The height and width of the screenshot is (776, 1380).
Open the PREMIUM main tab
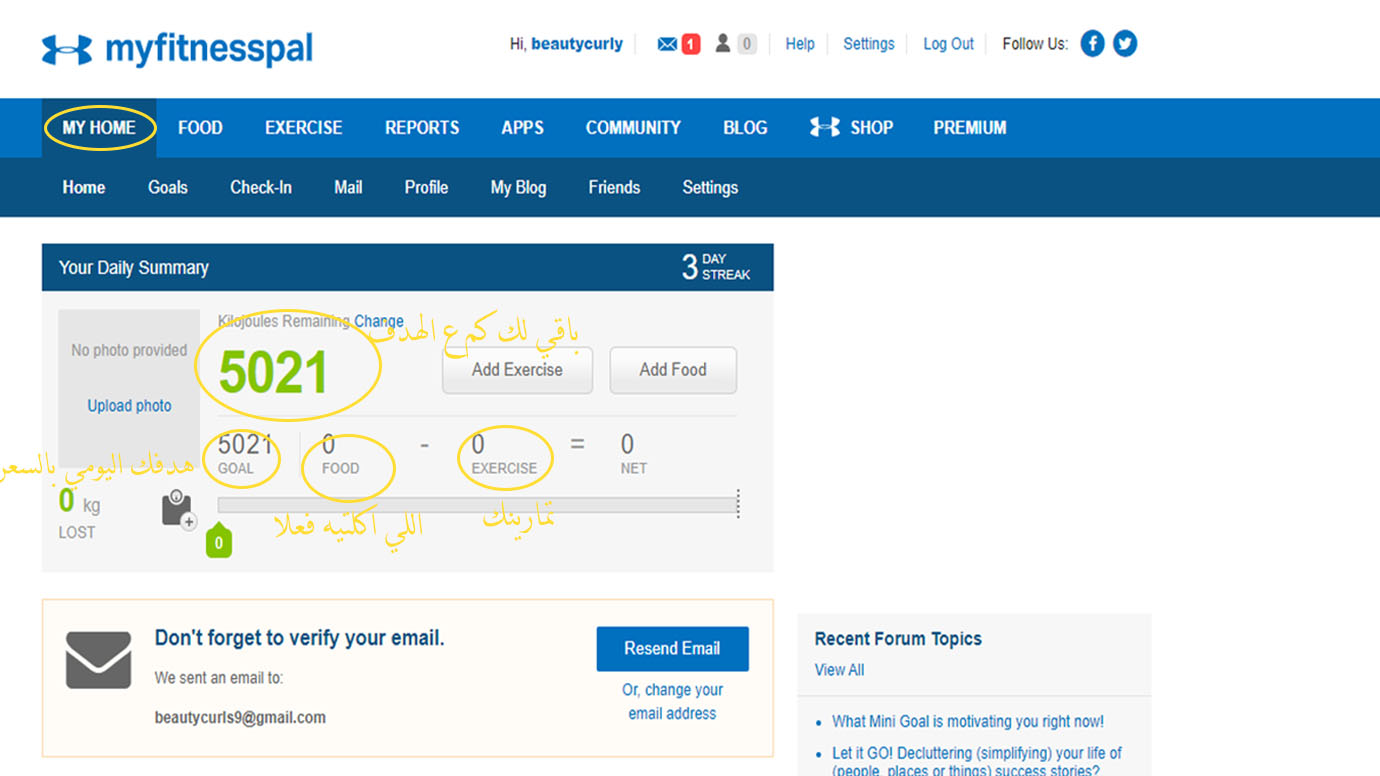[x=970, y=128]
